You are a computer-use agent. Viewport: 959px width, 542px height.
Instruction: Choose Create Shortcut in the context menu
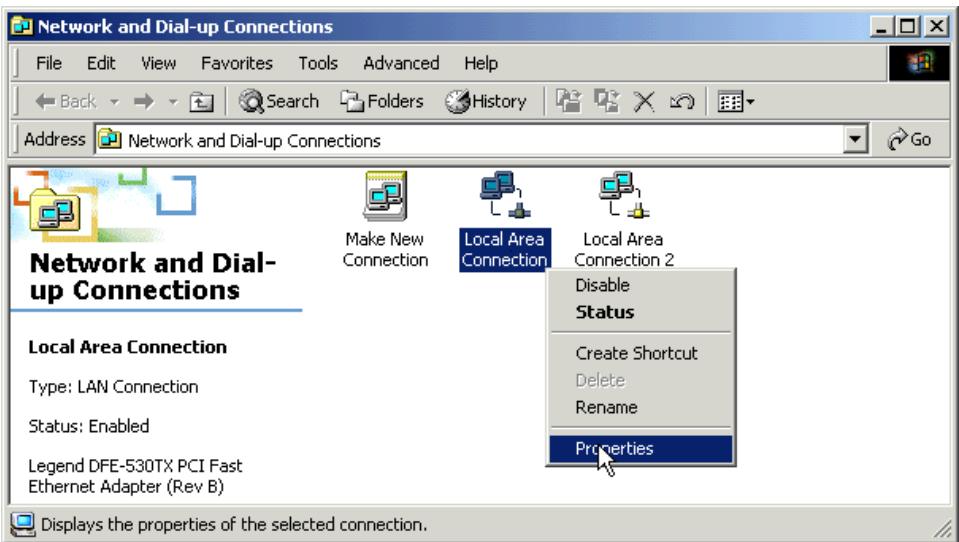tap(641, 353)
